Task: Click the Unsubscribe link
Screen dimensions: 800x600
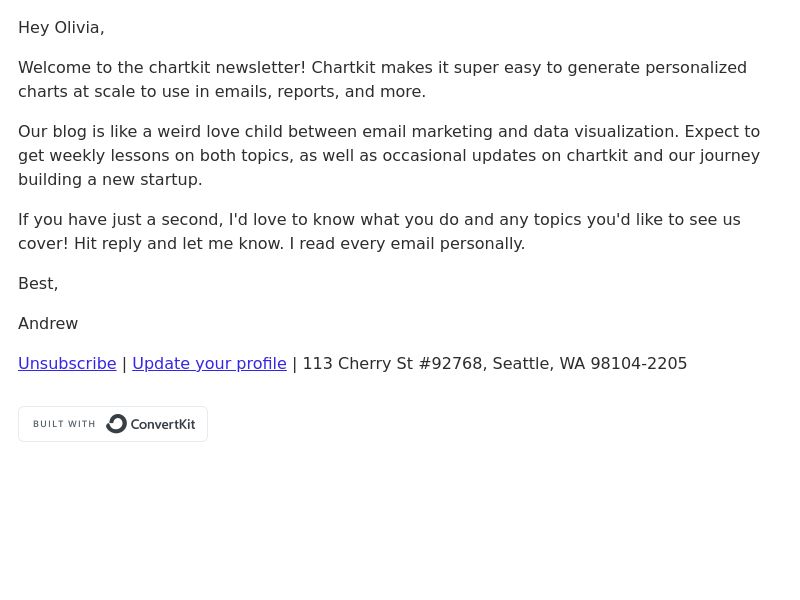Action: click(67, 363)
